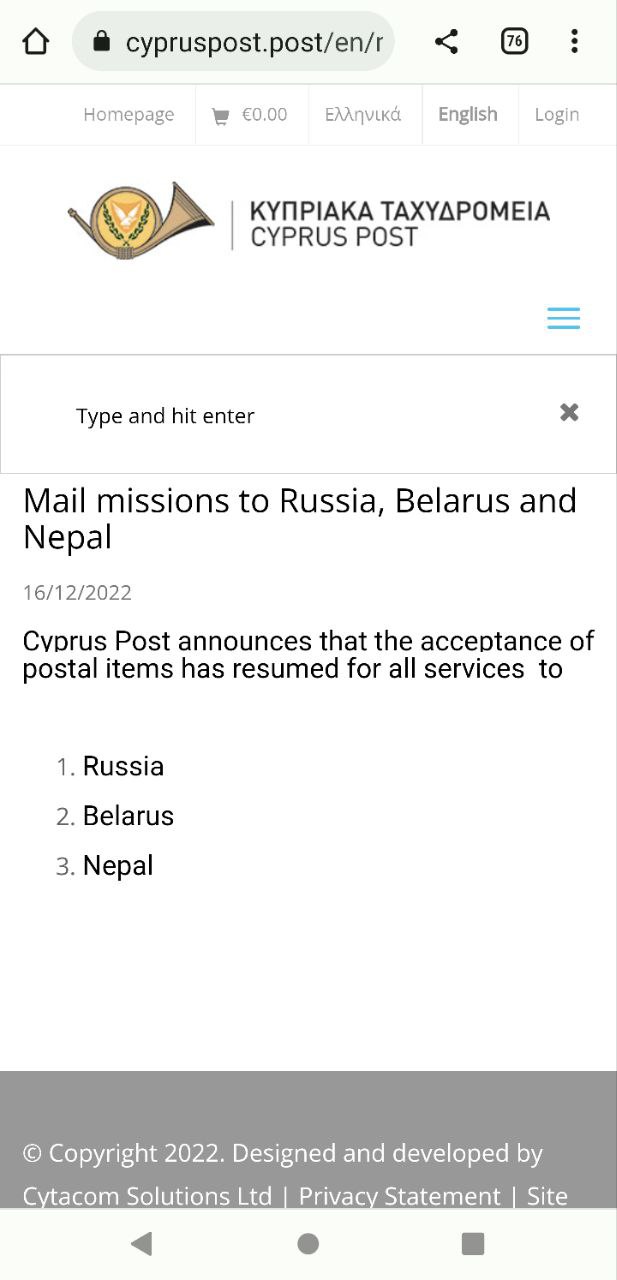Tap the browser home icon
Viewport: 617px width, 1280px height.
[x=36, y=42]
